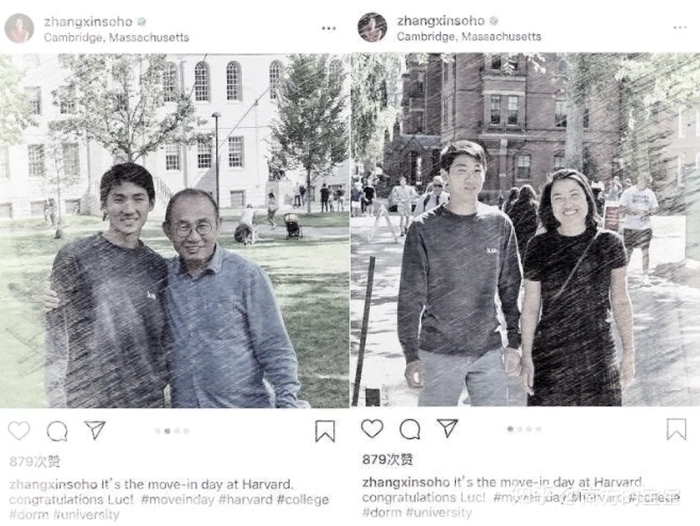This screenshot has width=700, height=526.
Task: View the 879 likes on the left post
Action: [x=34, y=461]
